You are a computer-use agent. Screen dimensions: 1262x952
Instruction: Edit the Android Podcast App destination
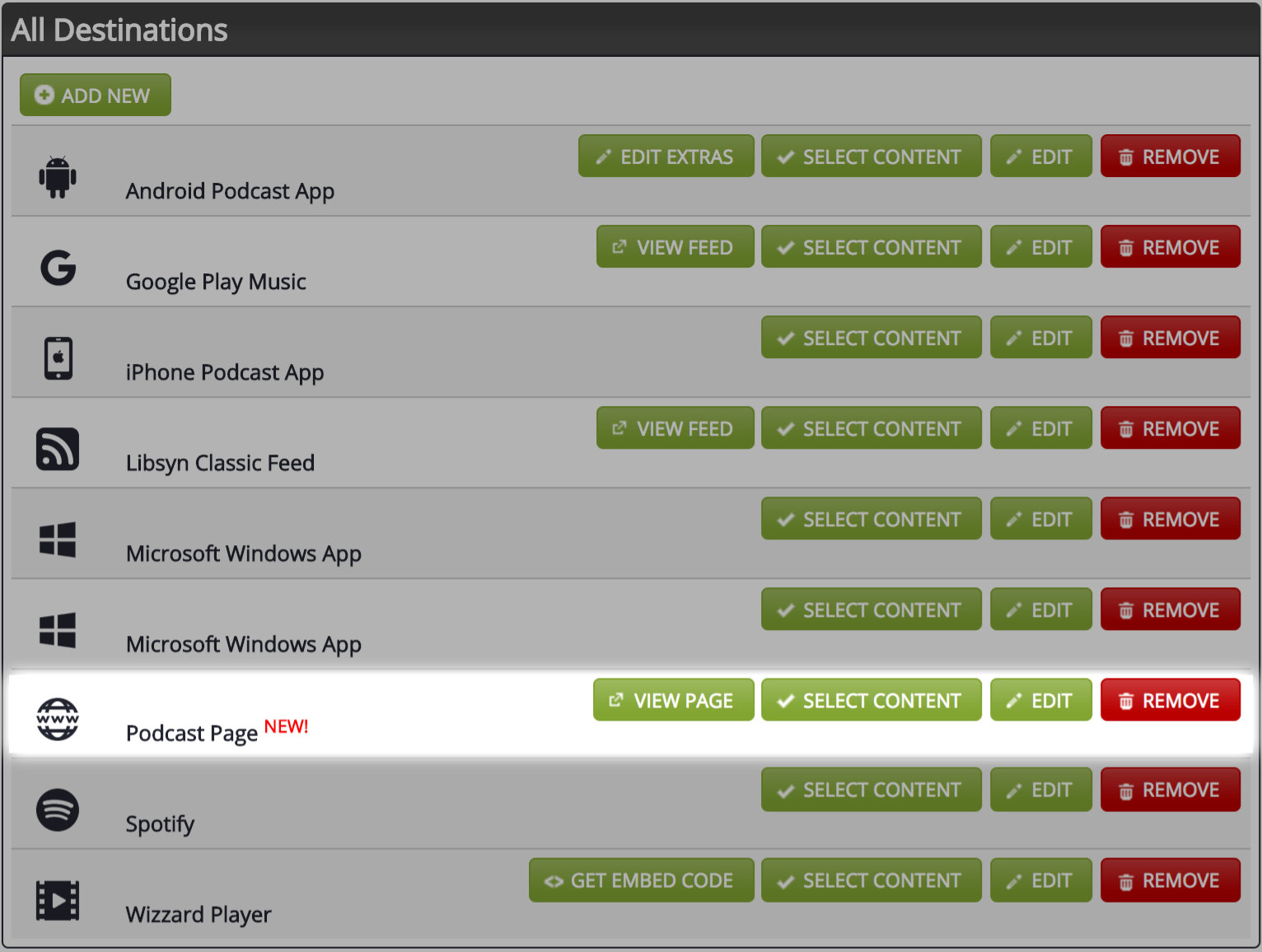(1041, 156)
